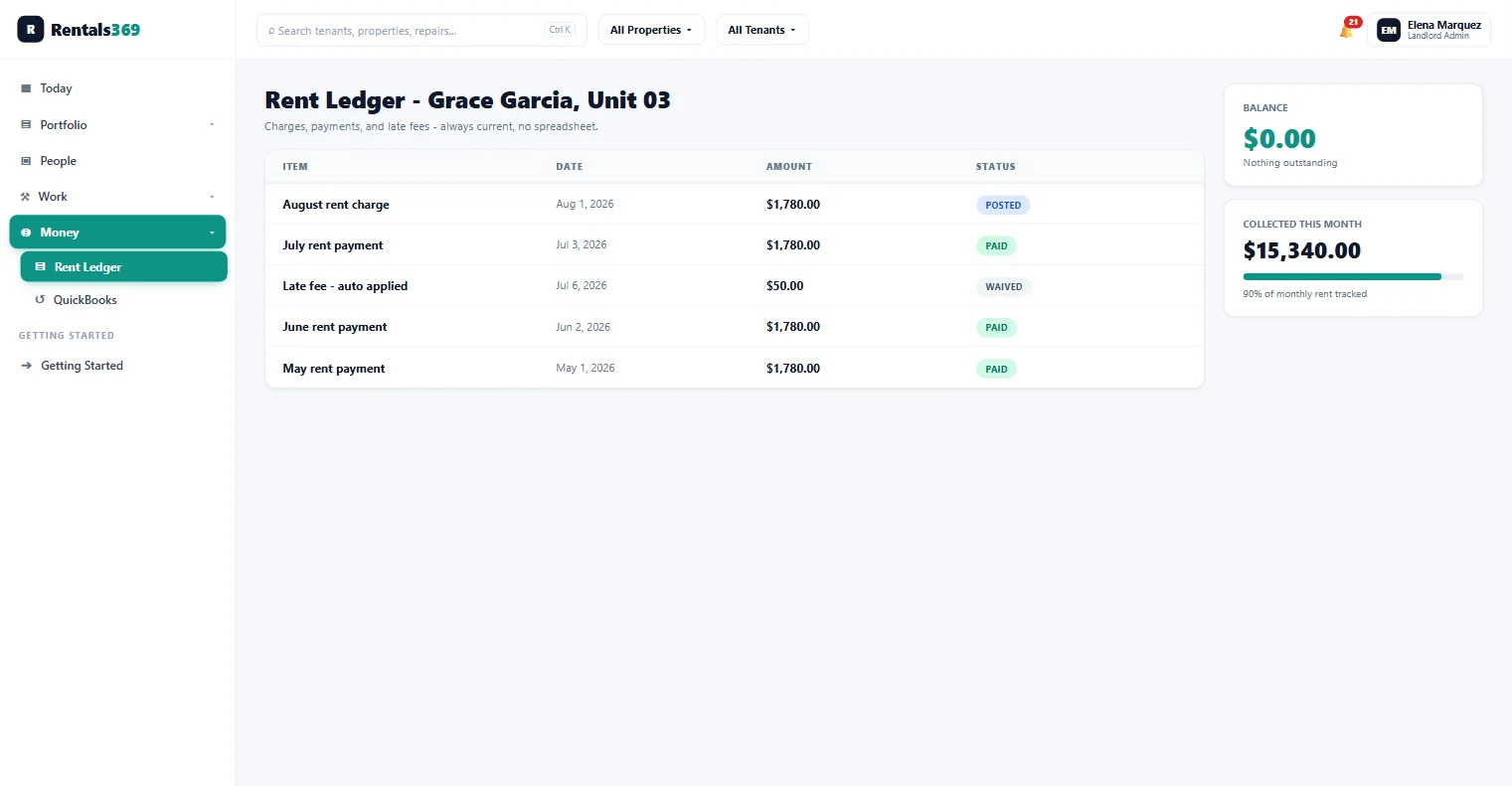Click the WAIVED status badge

pos(1004,287)
